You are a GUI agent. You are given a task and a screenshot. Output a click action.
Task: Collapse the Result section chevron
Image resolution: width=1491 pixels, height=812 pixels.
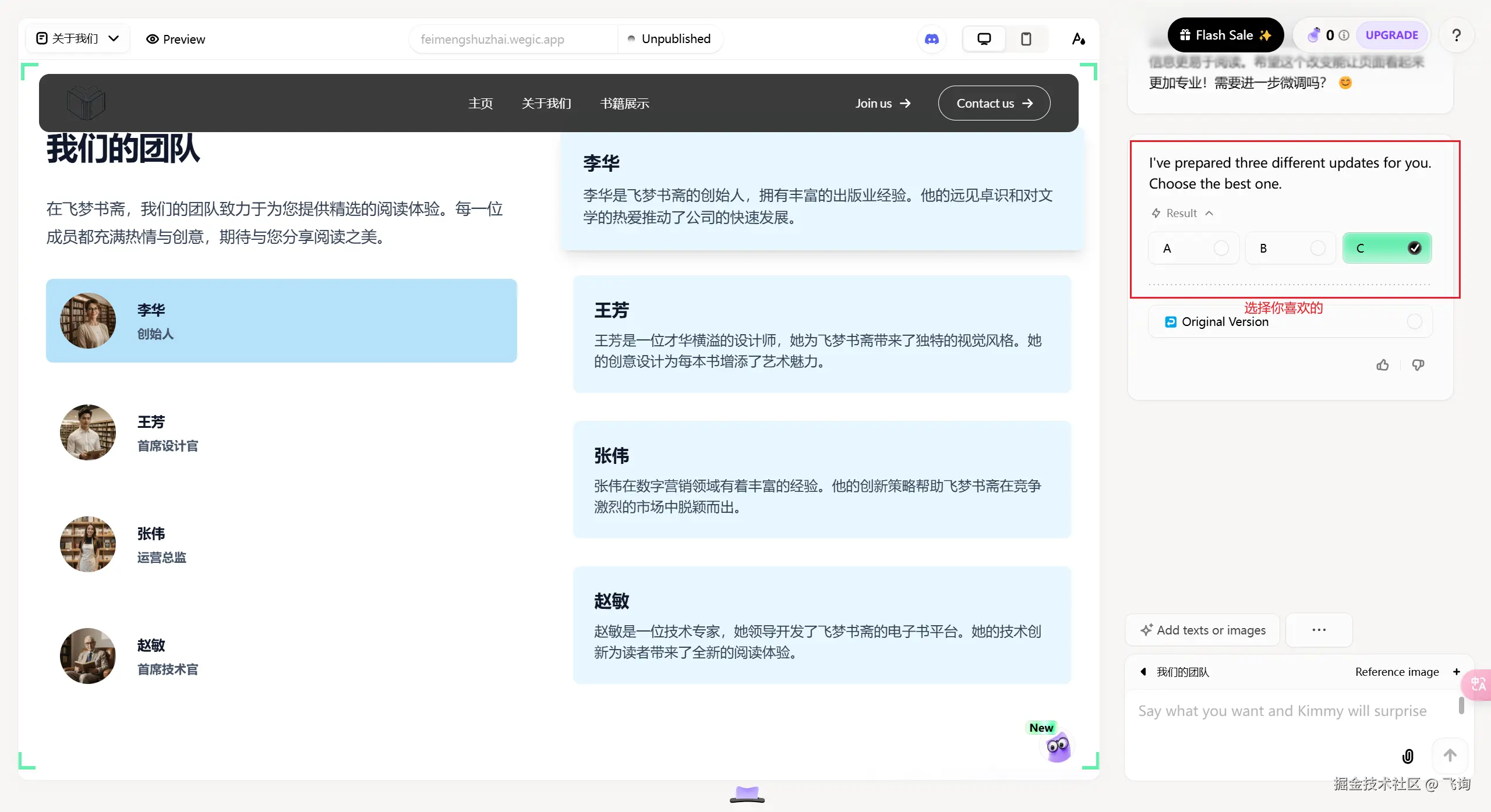[1209, 213]
